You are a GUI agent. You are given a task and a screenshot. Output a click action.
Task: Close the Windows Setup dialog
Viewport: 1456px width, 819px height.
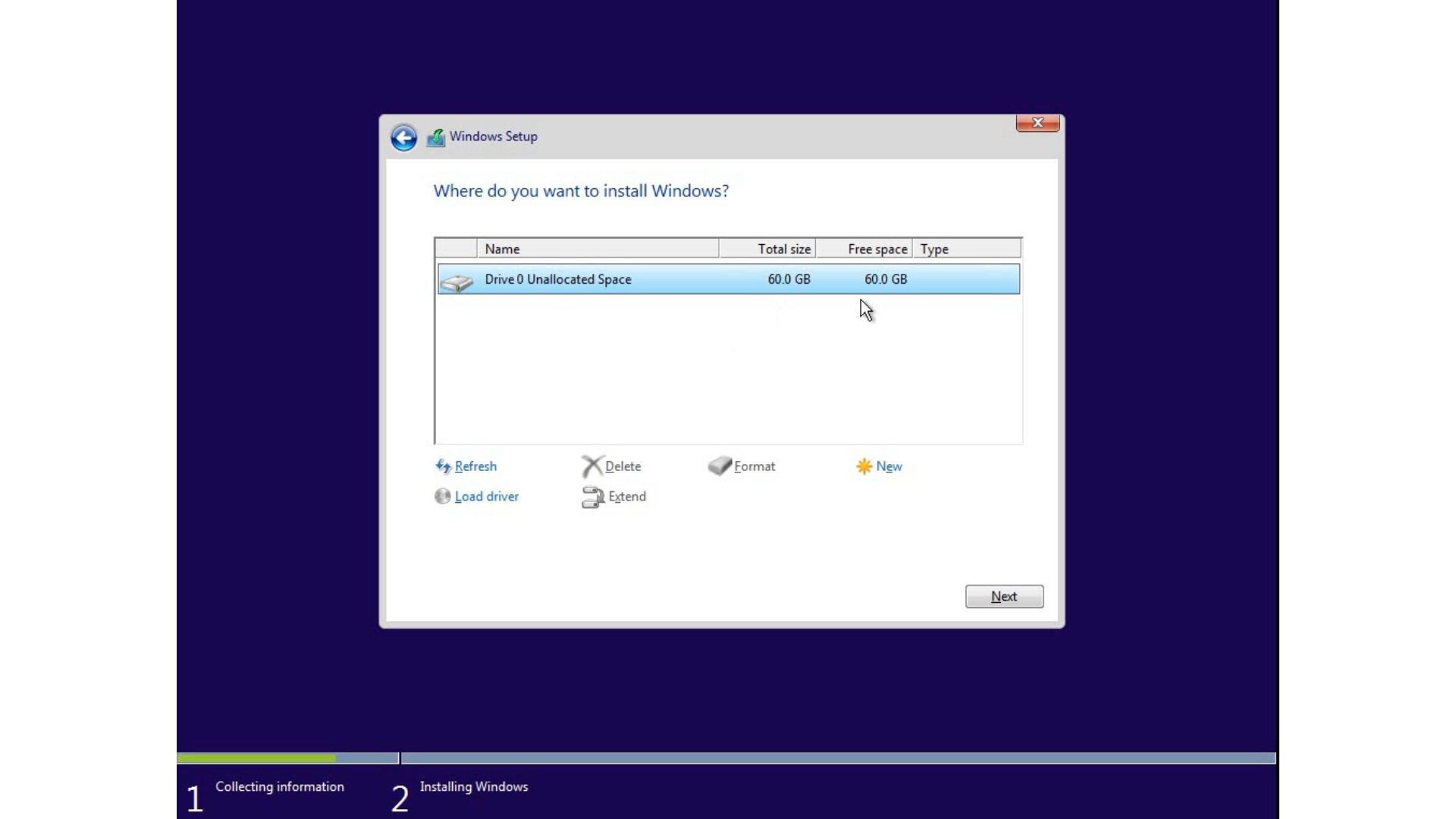coord(1037,123)
